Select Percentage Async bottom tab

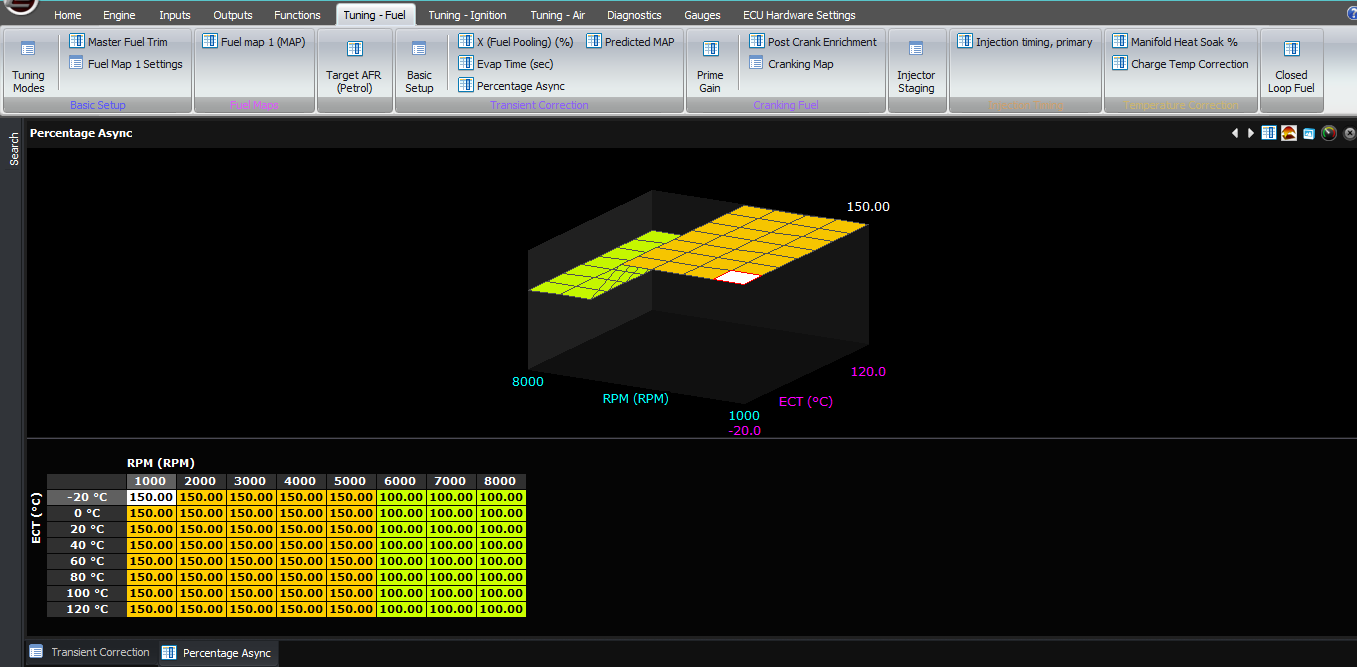217,653
